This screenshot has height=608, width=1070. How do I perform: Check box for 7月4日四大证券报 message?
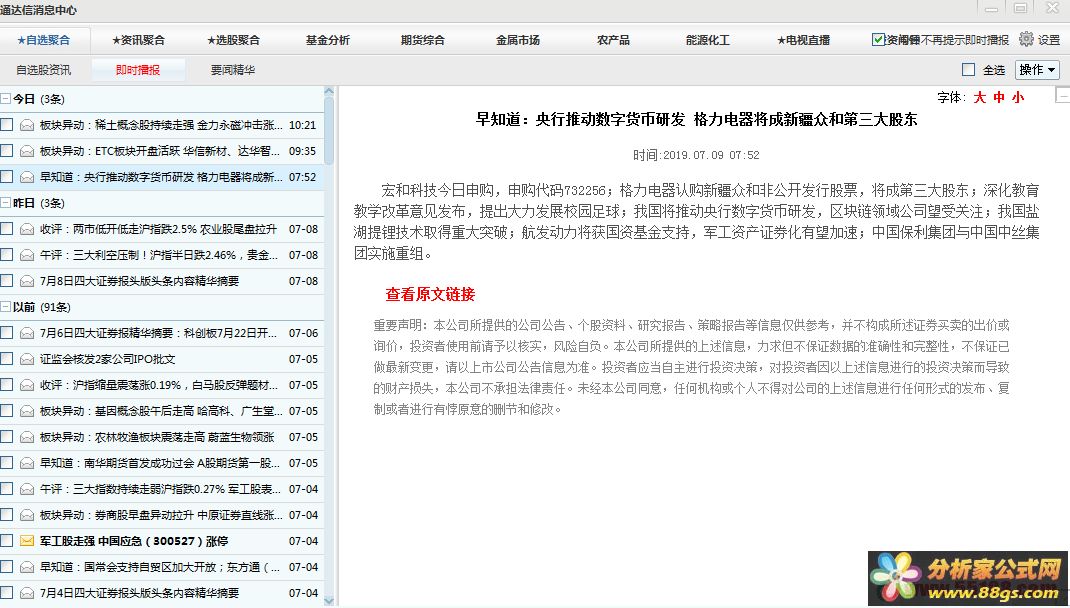pos(7,592)
